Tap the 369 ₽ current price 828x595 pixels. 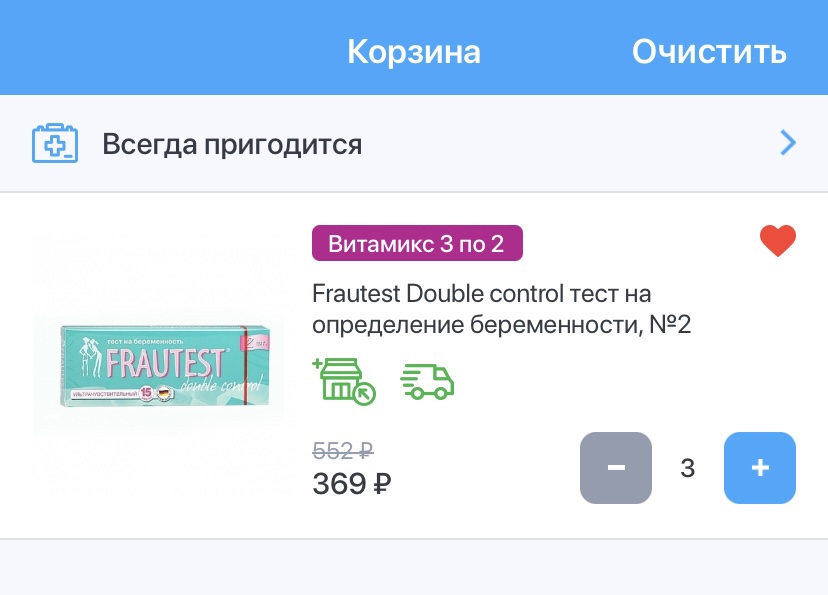[352, 483]
